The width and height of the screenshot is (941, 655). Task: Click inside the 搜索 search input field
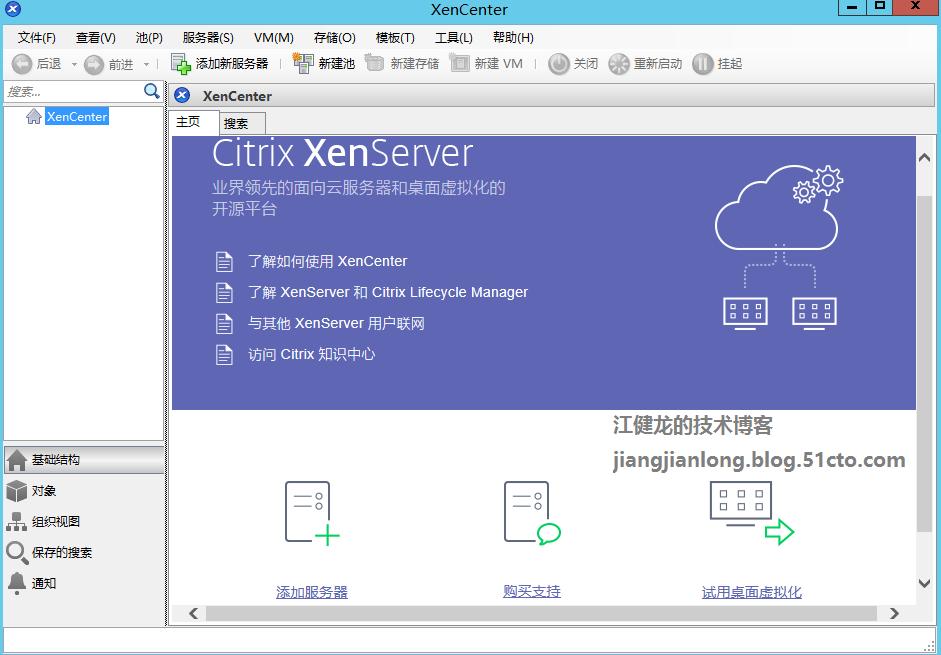point(74,92)
